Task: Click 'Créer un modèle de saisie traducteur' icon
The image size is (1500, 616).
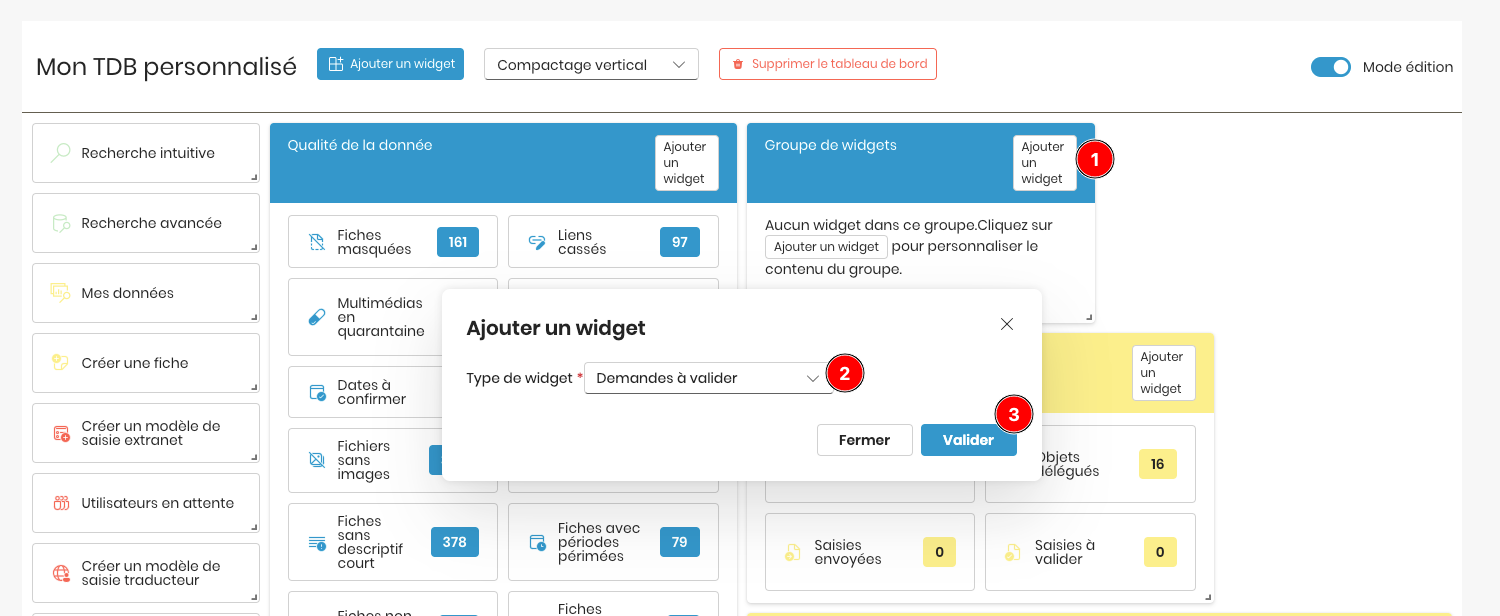Action: (61, 573)
